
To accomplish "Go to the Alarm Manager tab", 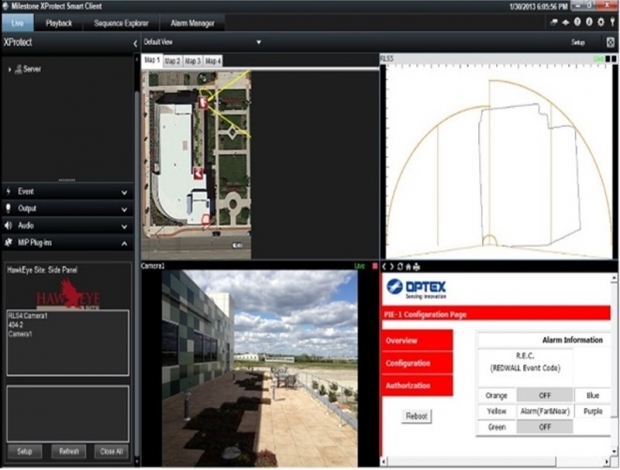I will (192, 23).
